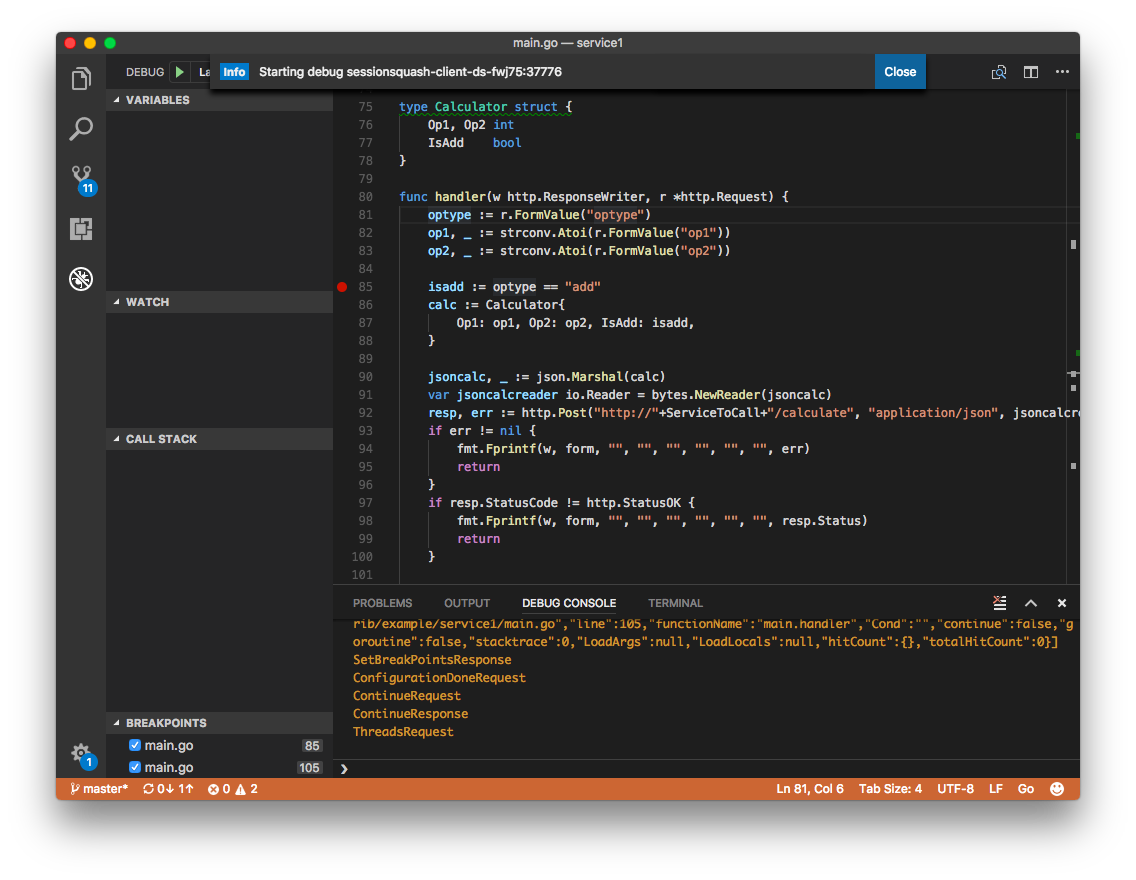
Task: Click the editor vertical scrollbar
Action: pos(1073,338)
